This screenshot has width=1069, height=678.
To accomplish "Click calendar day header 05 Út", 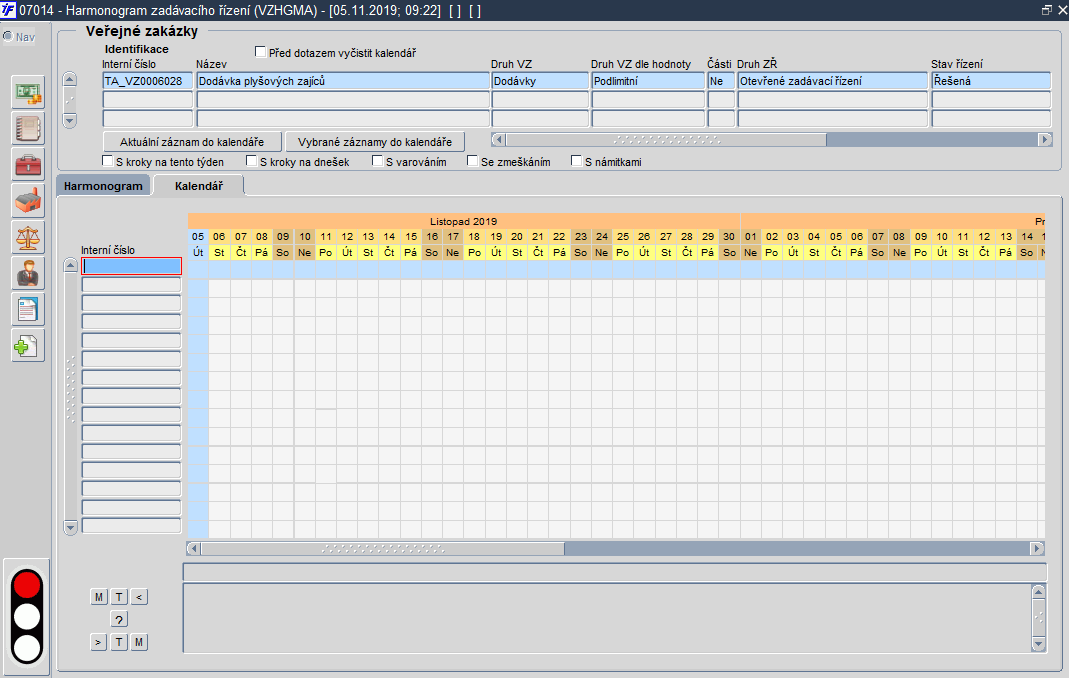I will pos(198,244).
